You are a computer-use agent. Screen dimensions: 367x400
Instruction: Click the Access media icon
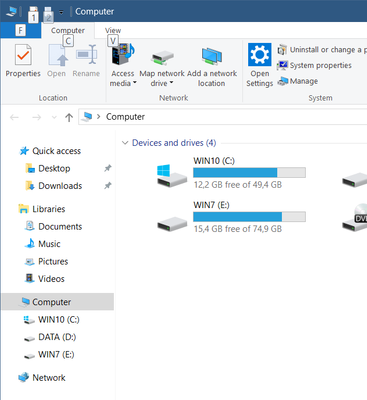pyautogui.click(x=123, y=54)
